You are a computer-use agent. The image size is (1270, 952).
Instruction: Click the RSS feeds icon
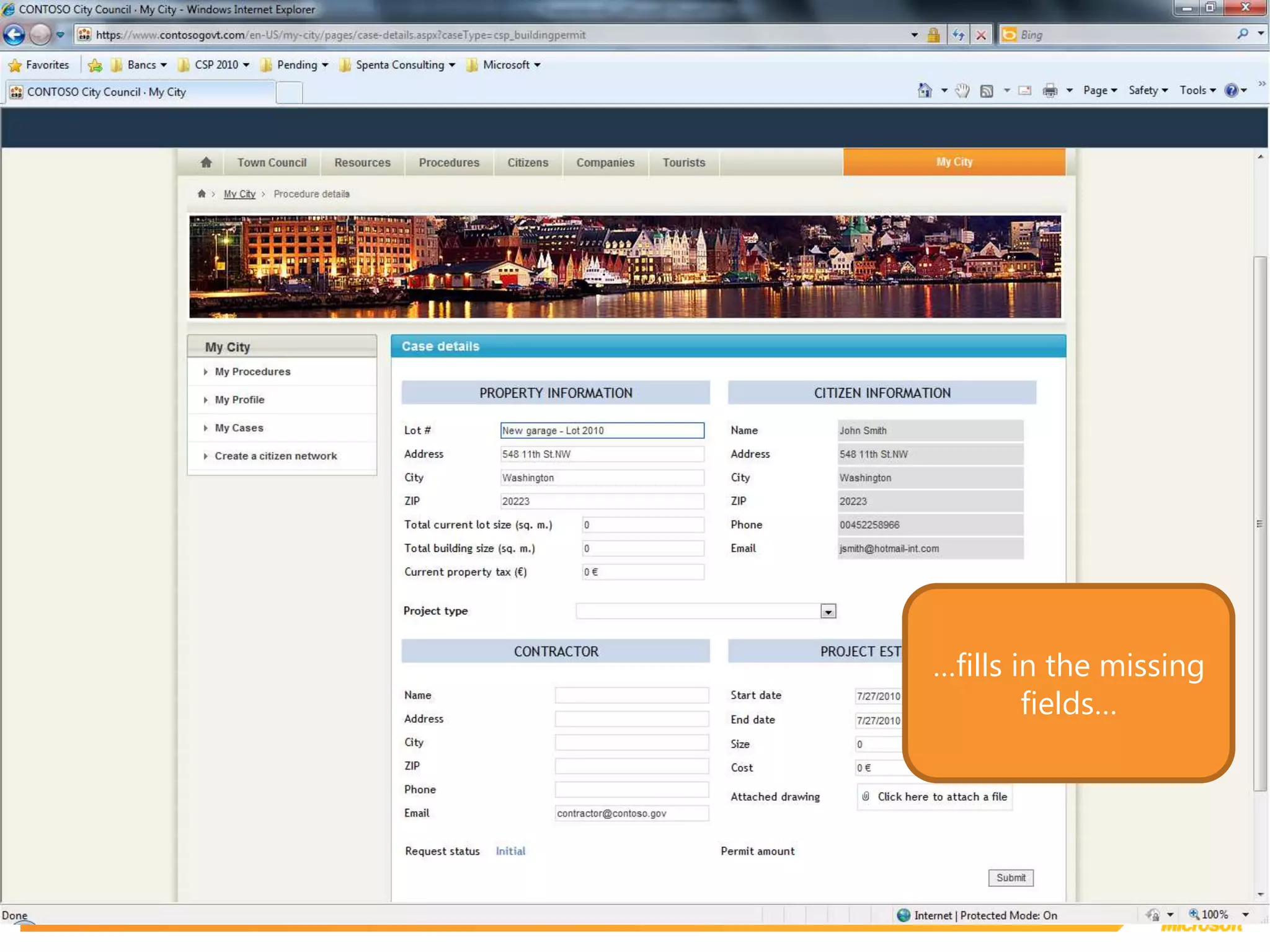[x=987, y=90]
